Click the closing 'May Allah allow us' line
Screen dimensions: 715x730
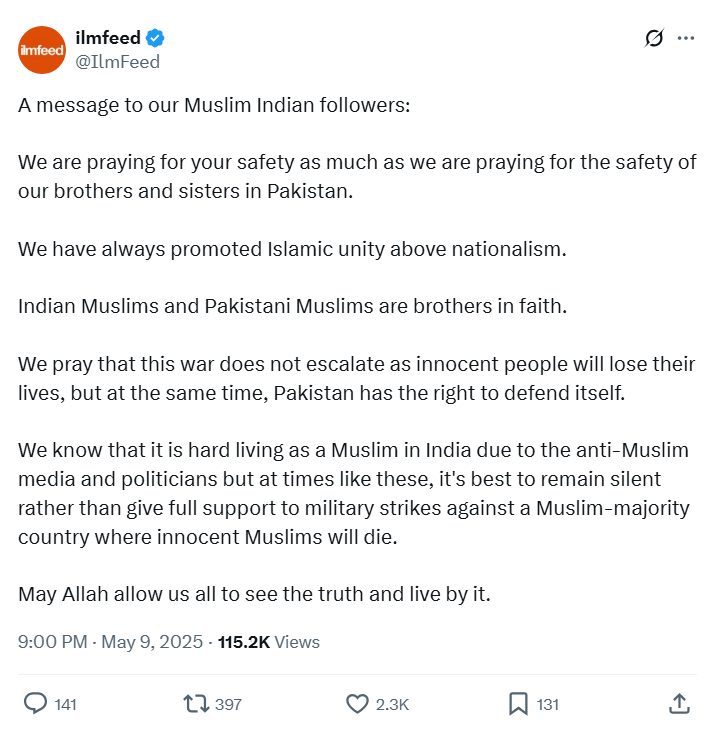click(255, 593)
